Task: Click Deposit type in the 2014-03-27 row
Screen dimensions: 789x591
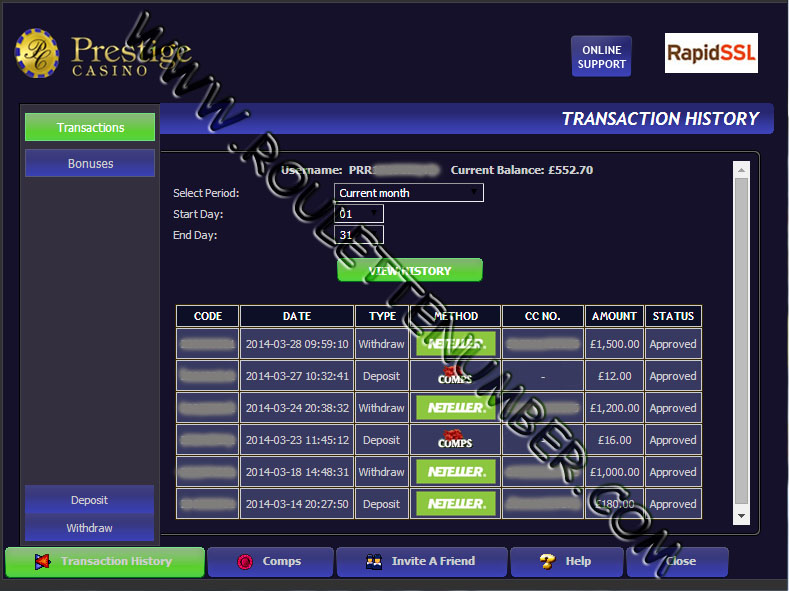Action: click(381, 376)
